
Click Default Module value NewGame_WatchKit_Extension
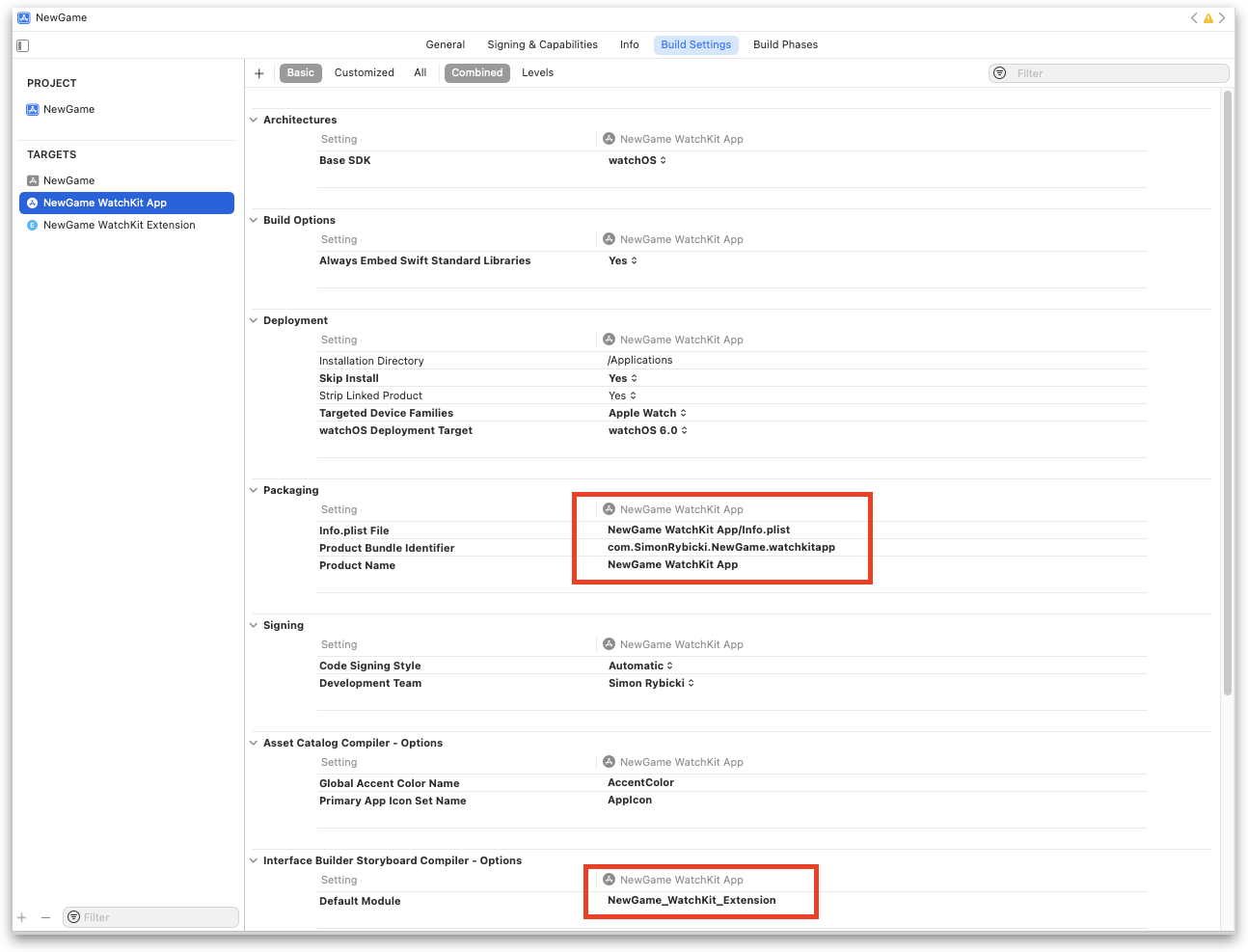[692, 901]
